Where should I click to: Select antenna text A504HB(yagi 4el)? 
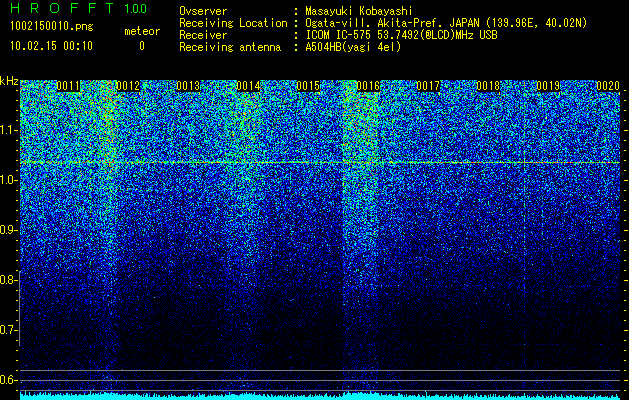click(353, 47)
